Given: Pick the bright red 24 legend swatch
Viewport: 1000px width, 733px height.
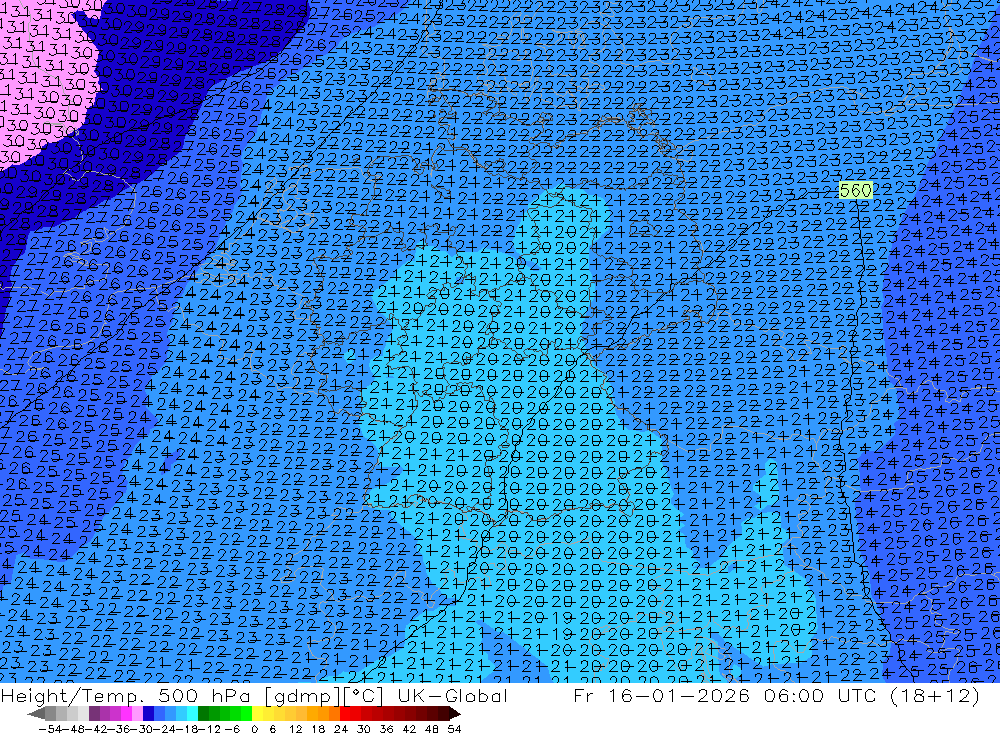Looking at the screenshot, I should click(345, 713).
